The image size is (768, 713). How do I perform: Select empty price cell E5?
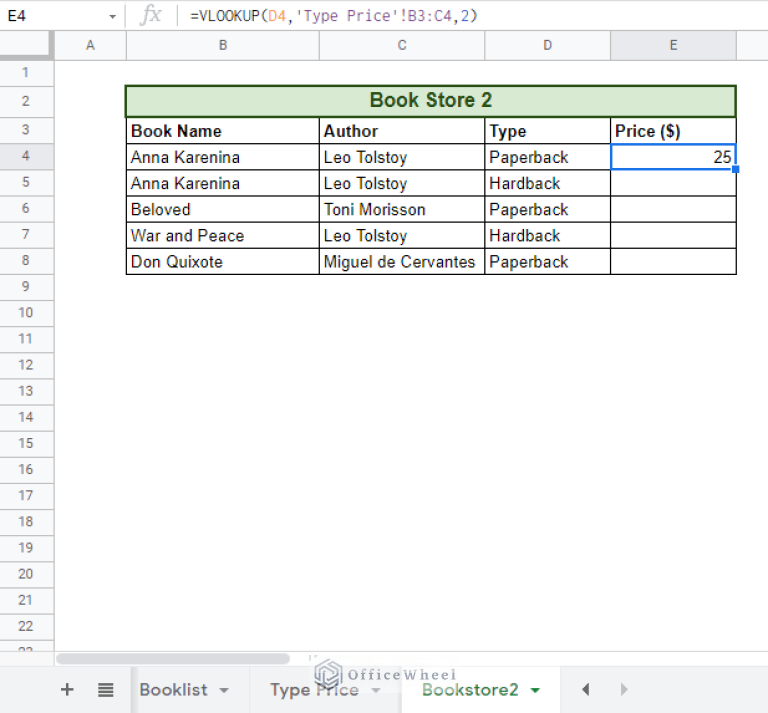pos(673,183)
